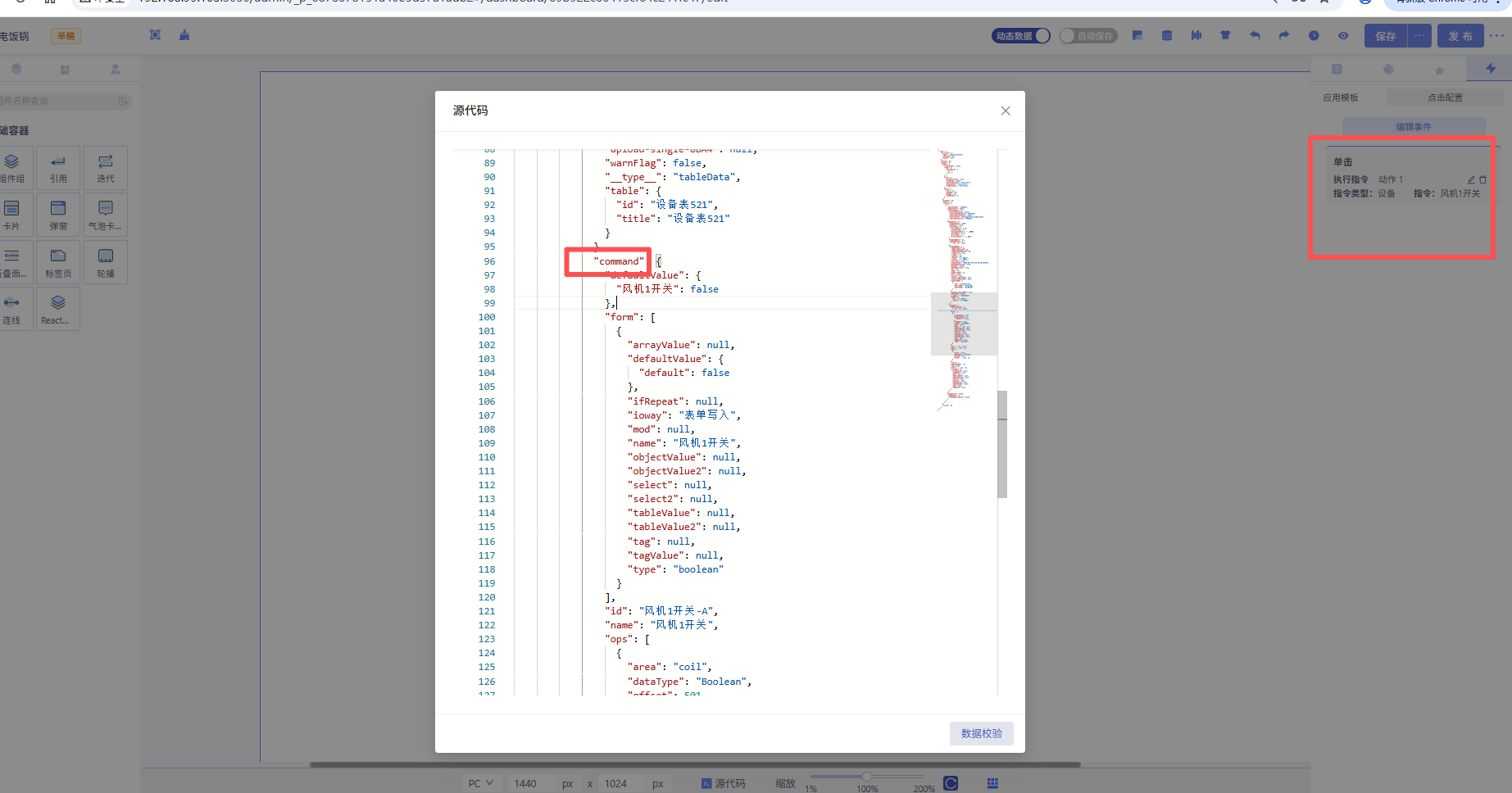Switch to the lightning events tab
This screenshot has height=793, width=1512.
pos(1491,70)
